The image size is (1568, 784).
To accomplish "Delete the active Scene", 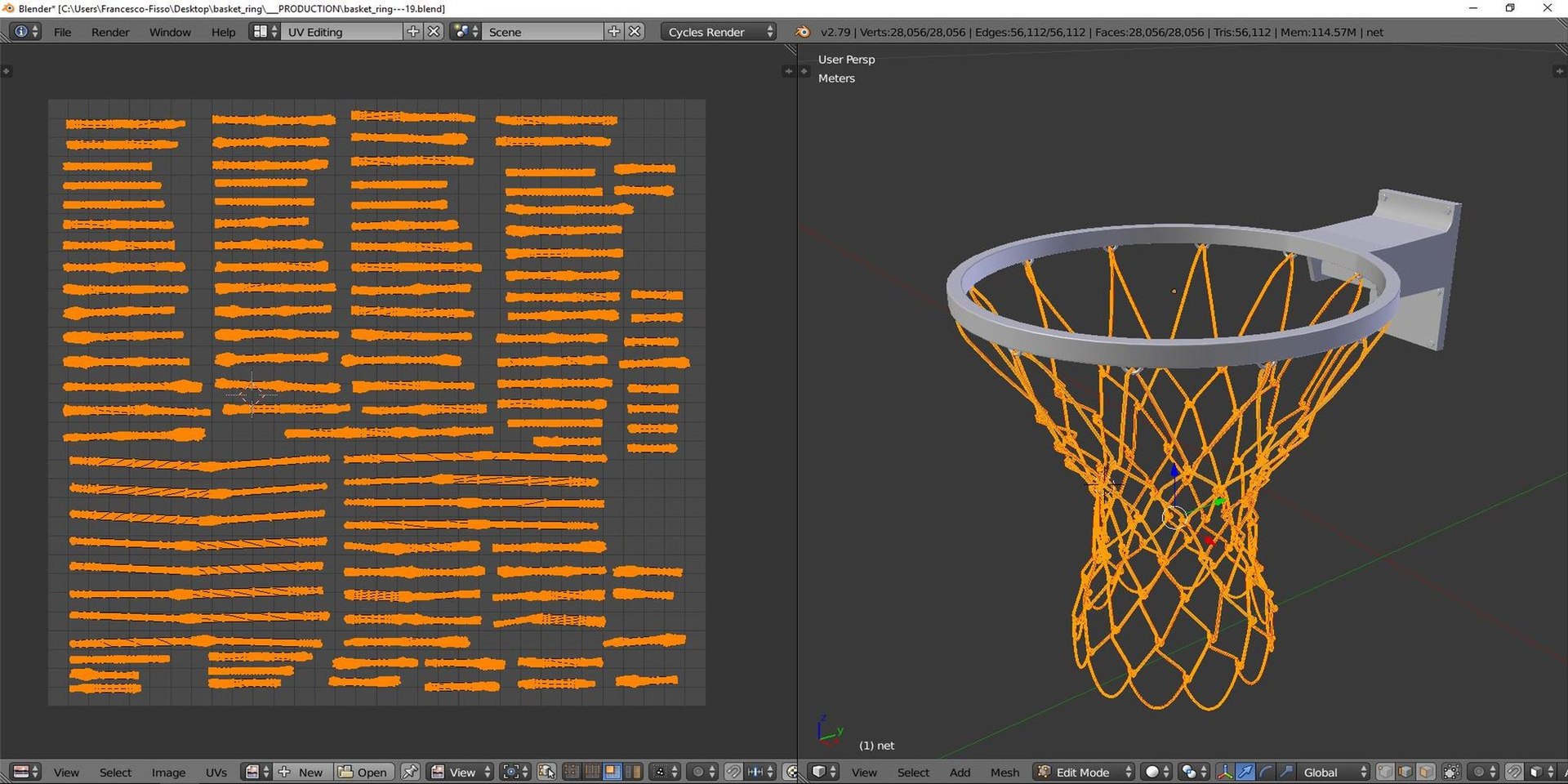I will (x=635, y=32).
